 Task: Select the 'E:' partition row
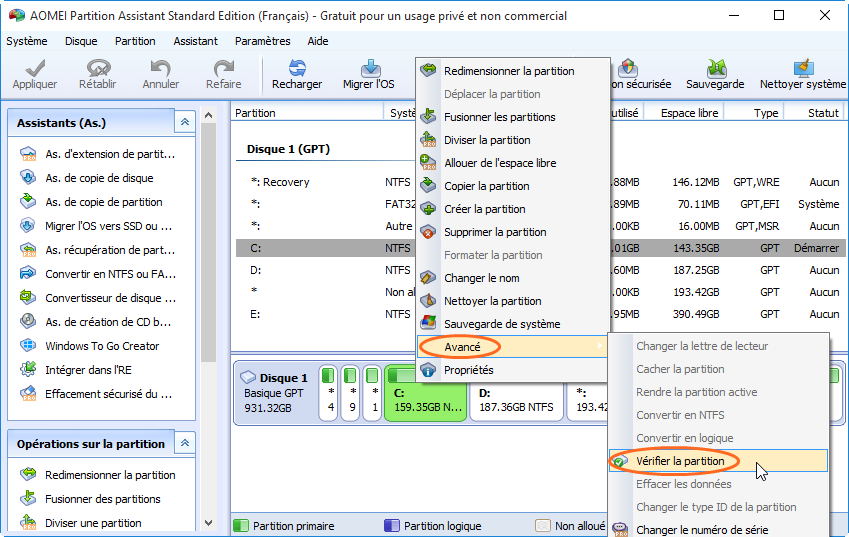coord(540,314)
